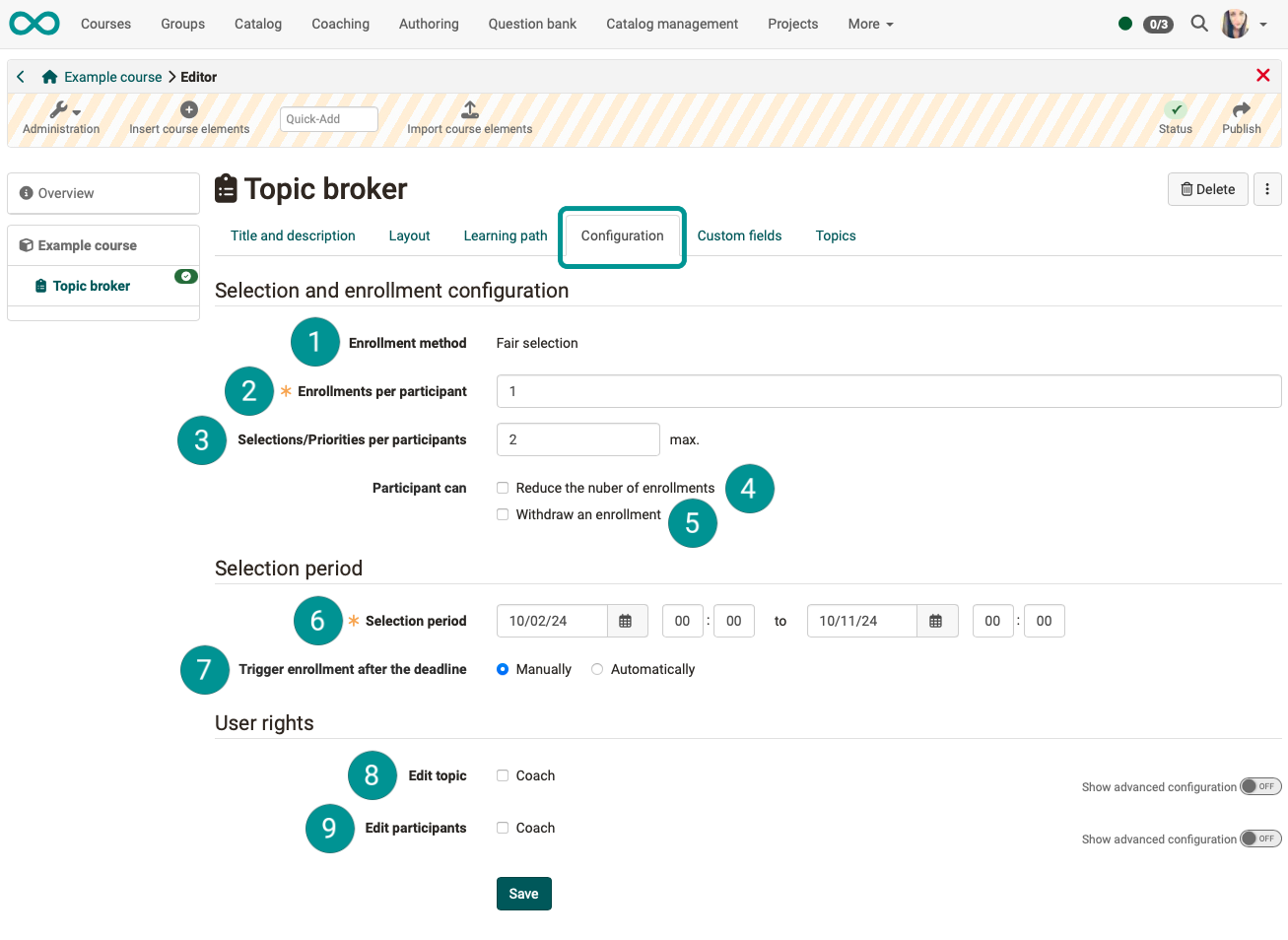
Task: Open the end date calendar picker
Action: point(936,621)
